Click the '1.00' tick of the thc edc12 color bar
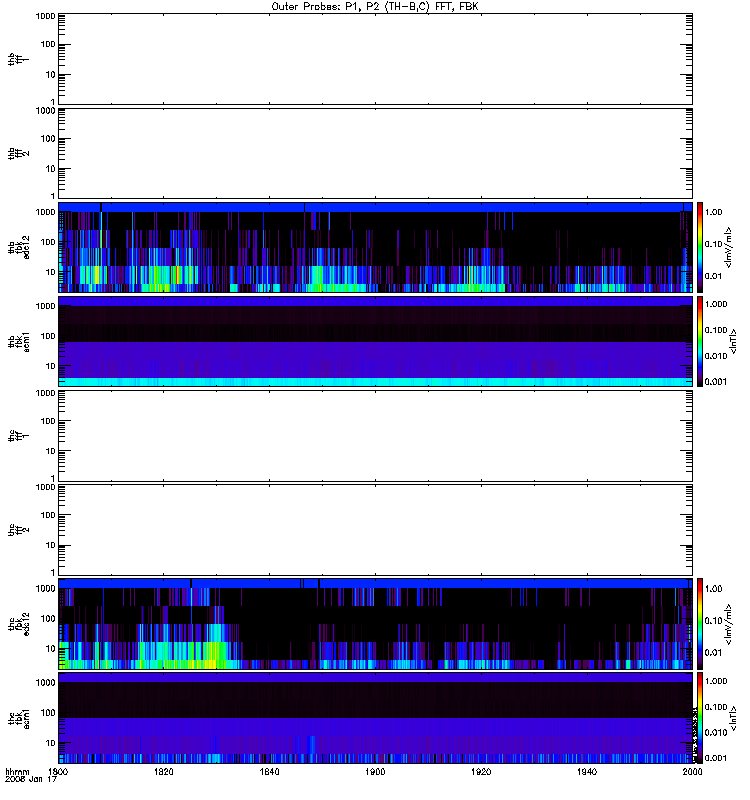The height and width of the screenshot is (800, 750). 713,589
